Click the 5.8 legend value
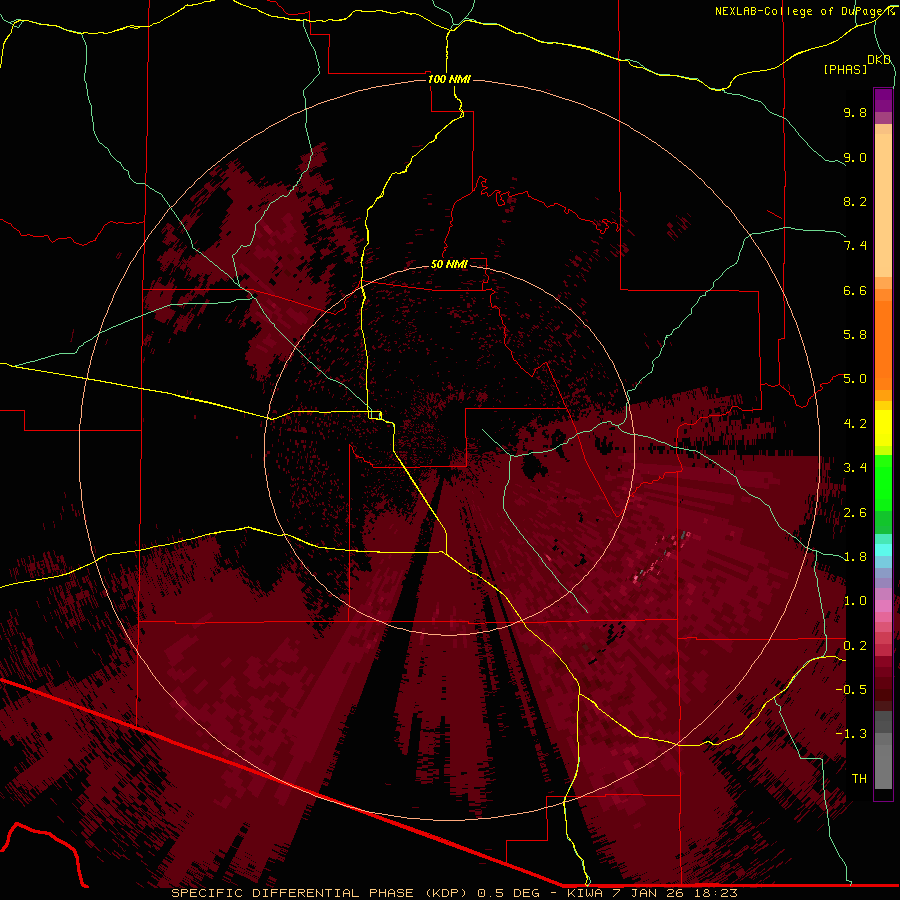900x900 pixels. [x=855, y=335]
